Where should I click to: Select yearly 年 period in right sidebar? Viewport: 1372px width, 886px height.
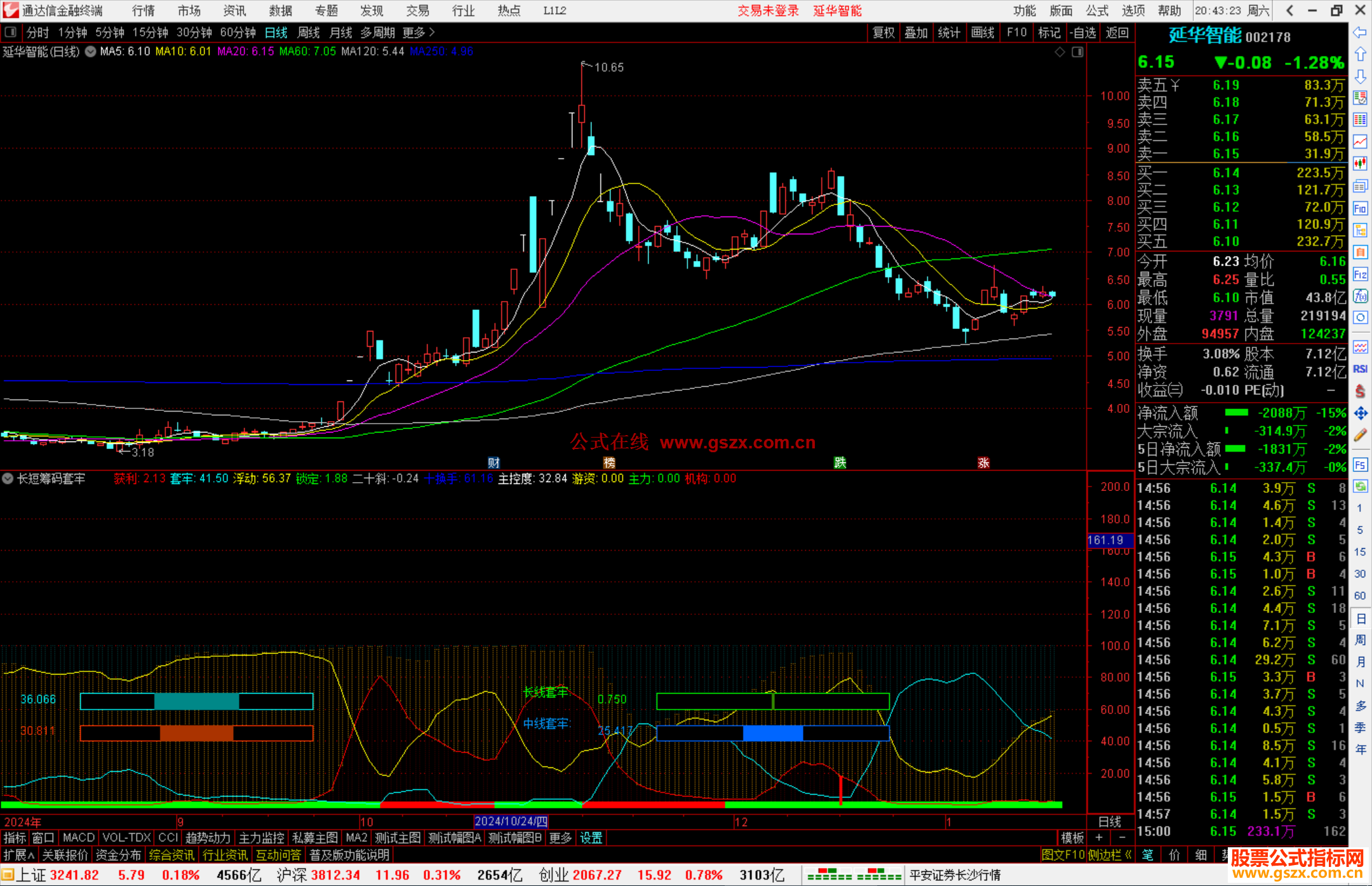coord(1360,749)
